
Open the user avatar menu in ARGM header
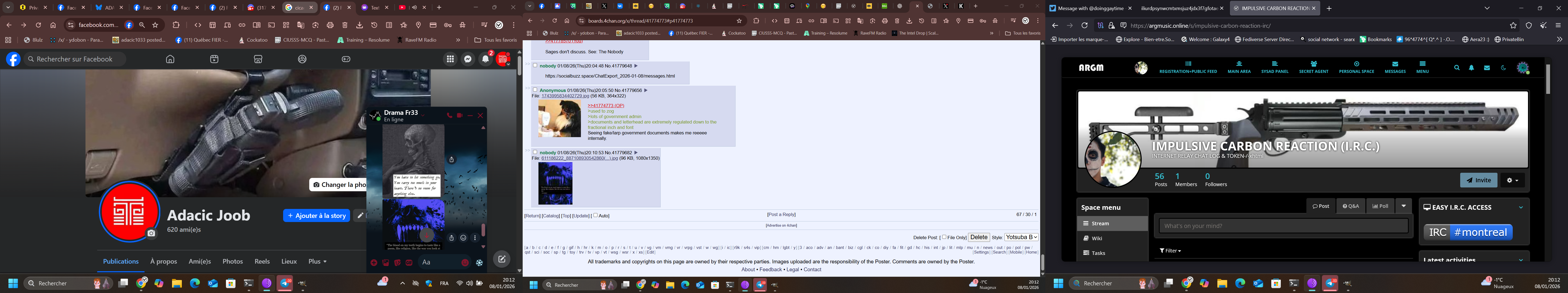[x=1523, y=68]
